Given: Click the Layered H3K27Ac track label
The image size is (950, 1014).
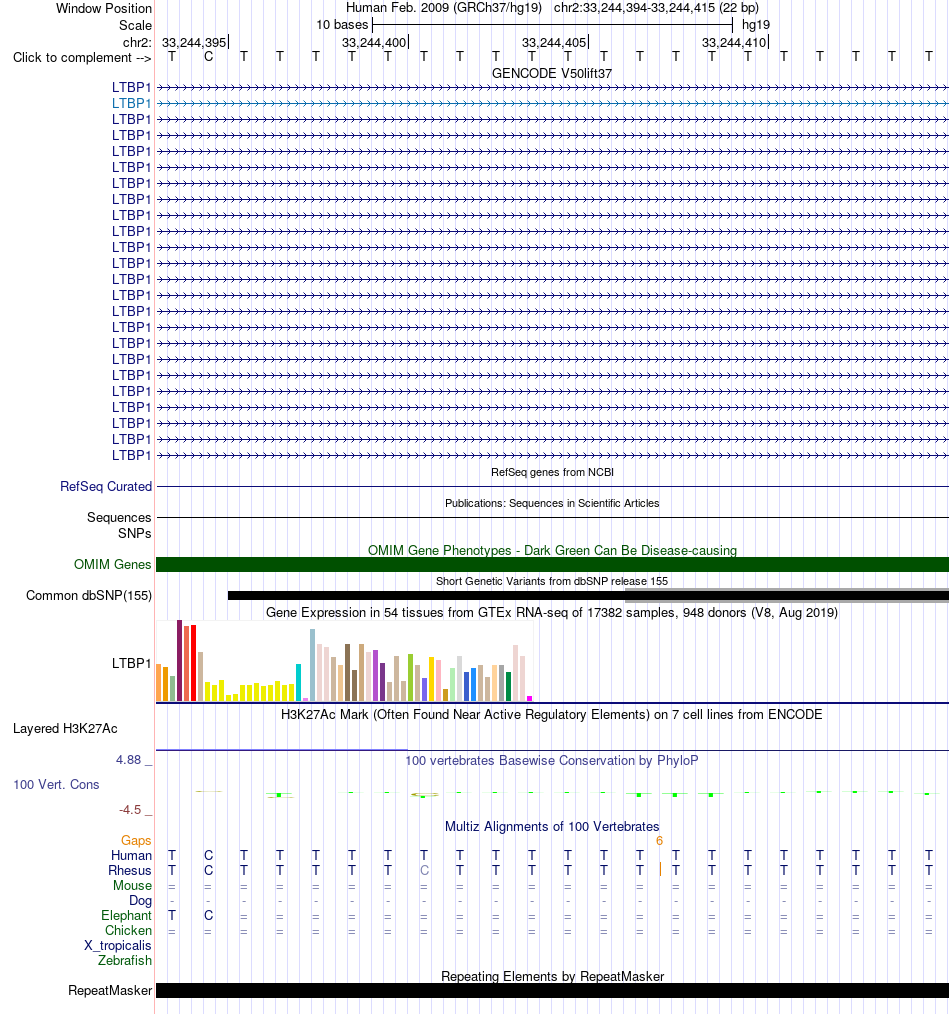Looking at the screenshot, I should tap(65, 729).
